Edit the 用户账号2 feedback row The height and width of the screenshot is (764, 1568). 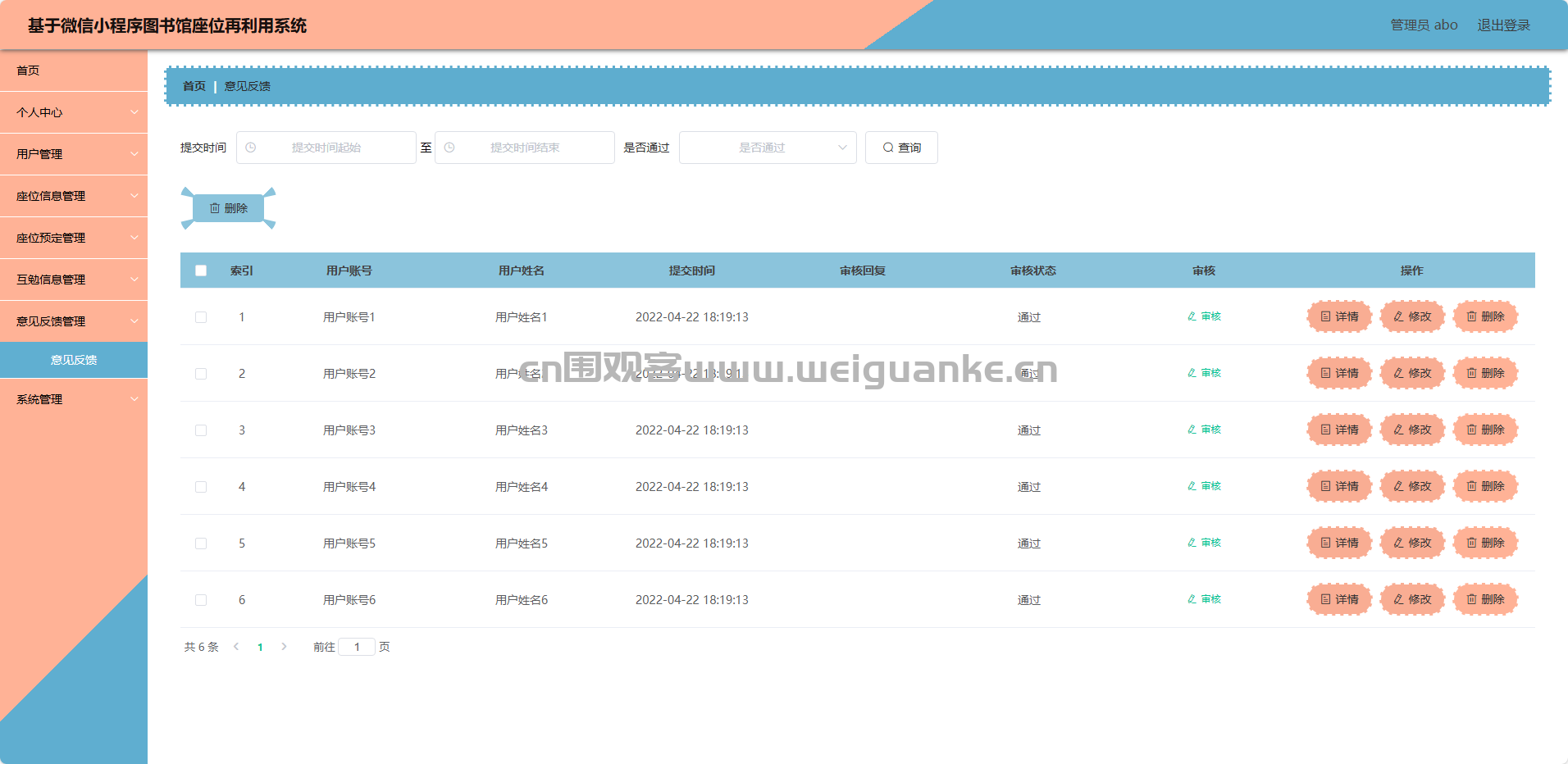coord(1412,373)
